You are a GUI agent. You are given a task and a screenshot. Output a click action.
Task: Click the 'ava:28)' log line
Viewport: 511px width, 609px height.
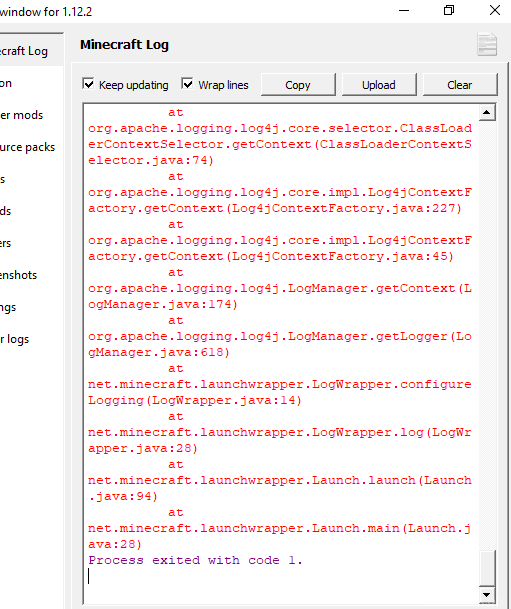(115, 544)
